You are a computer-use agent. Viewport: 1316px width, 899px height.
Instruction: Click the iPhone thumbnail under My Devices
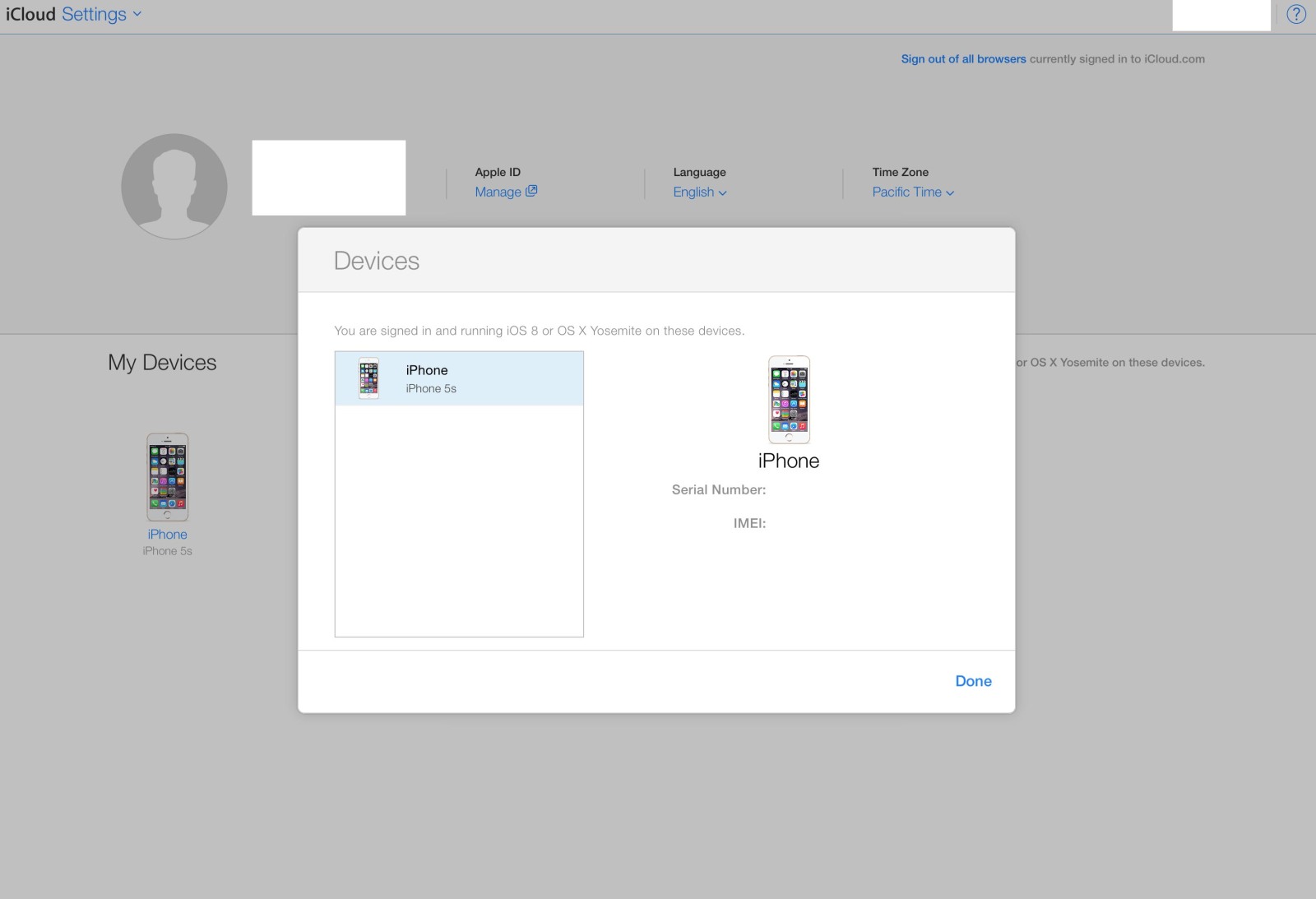coord(168,477)
